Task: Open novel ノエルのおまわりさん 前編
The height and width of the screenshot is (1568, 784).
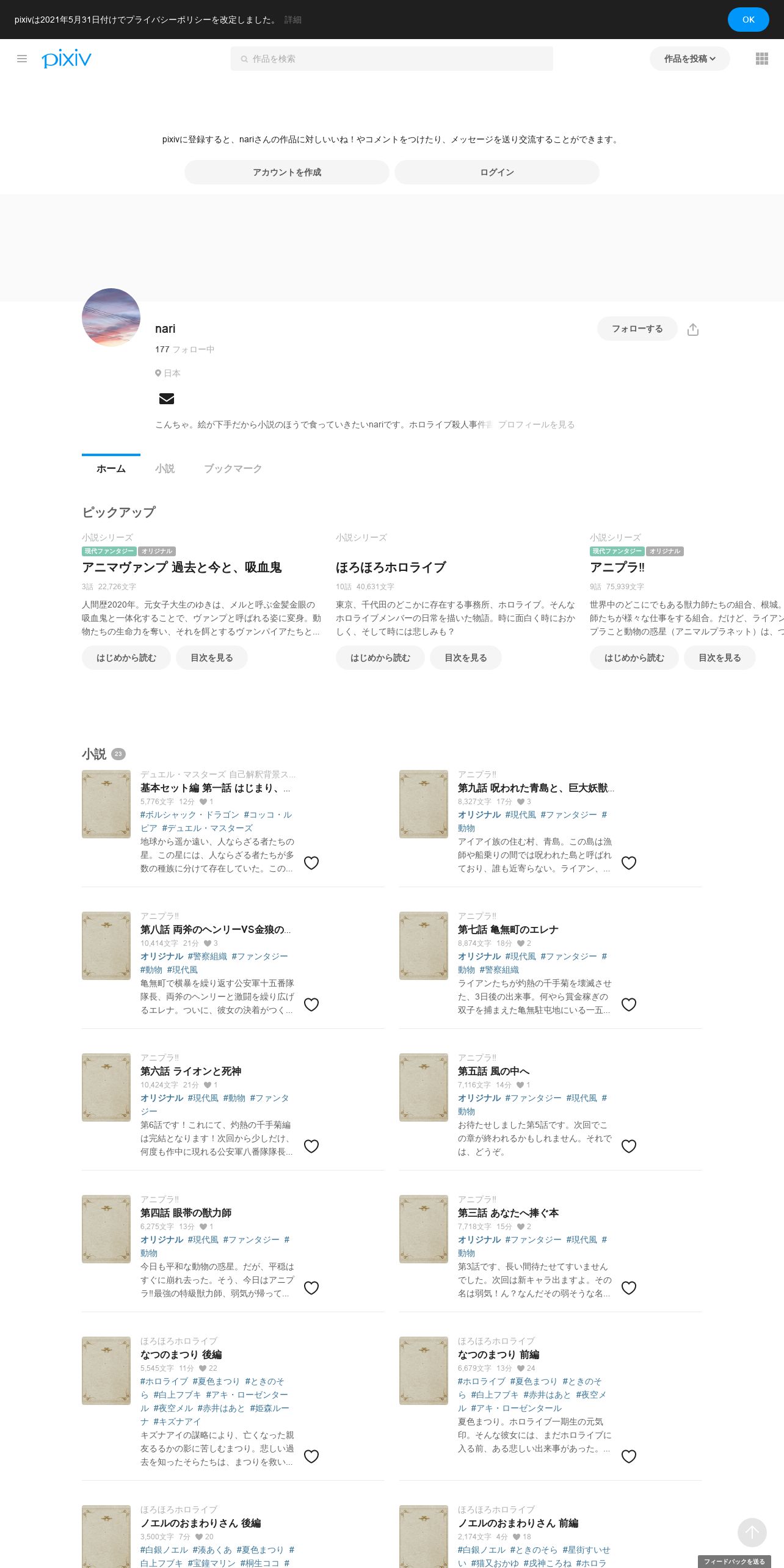Action: tap(518, 1523)
